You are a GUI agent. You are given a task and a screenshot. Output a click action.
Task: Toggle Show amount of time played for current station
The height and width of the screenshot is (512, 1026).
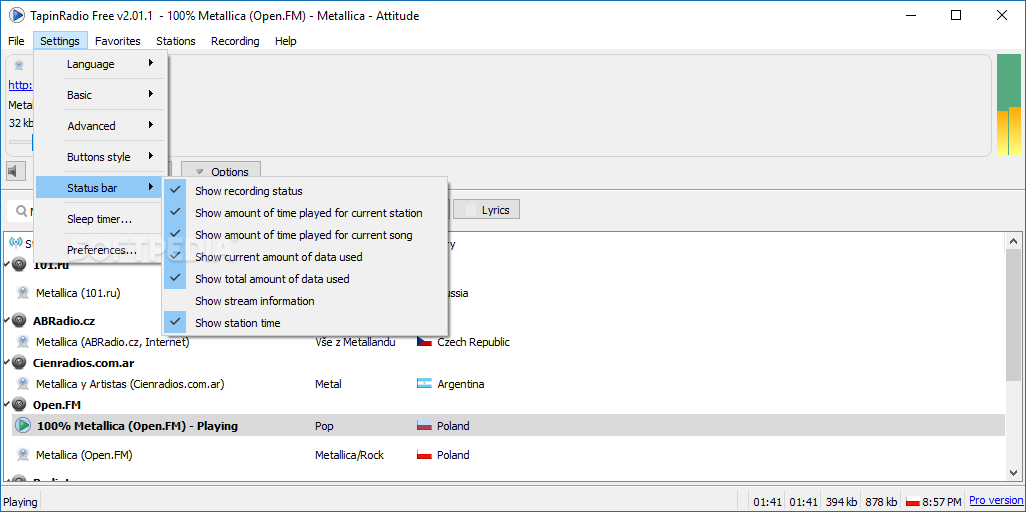(305, 213)
